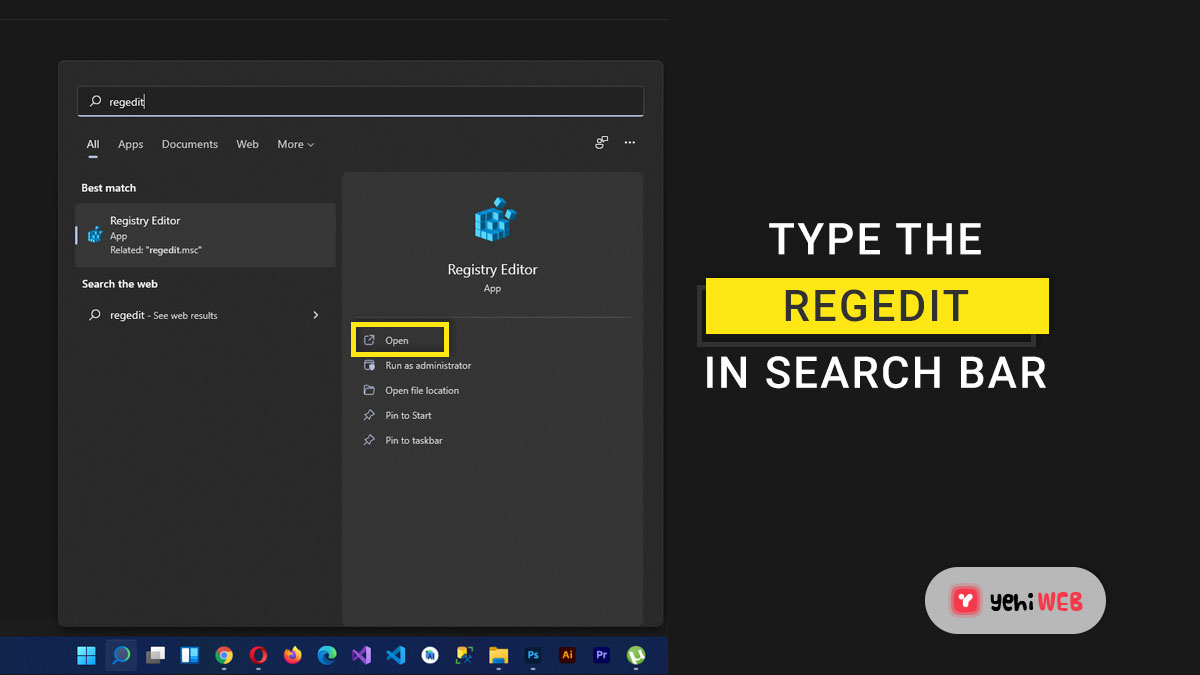Launch Google Chrome from the taskbar
Image resolution: width=1200 pixels, height=675 pixels.
click(x=224, y=656)
